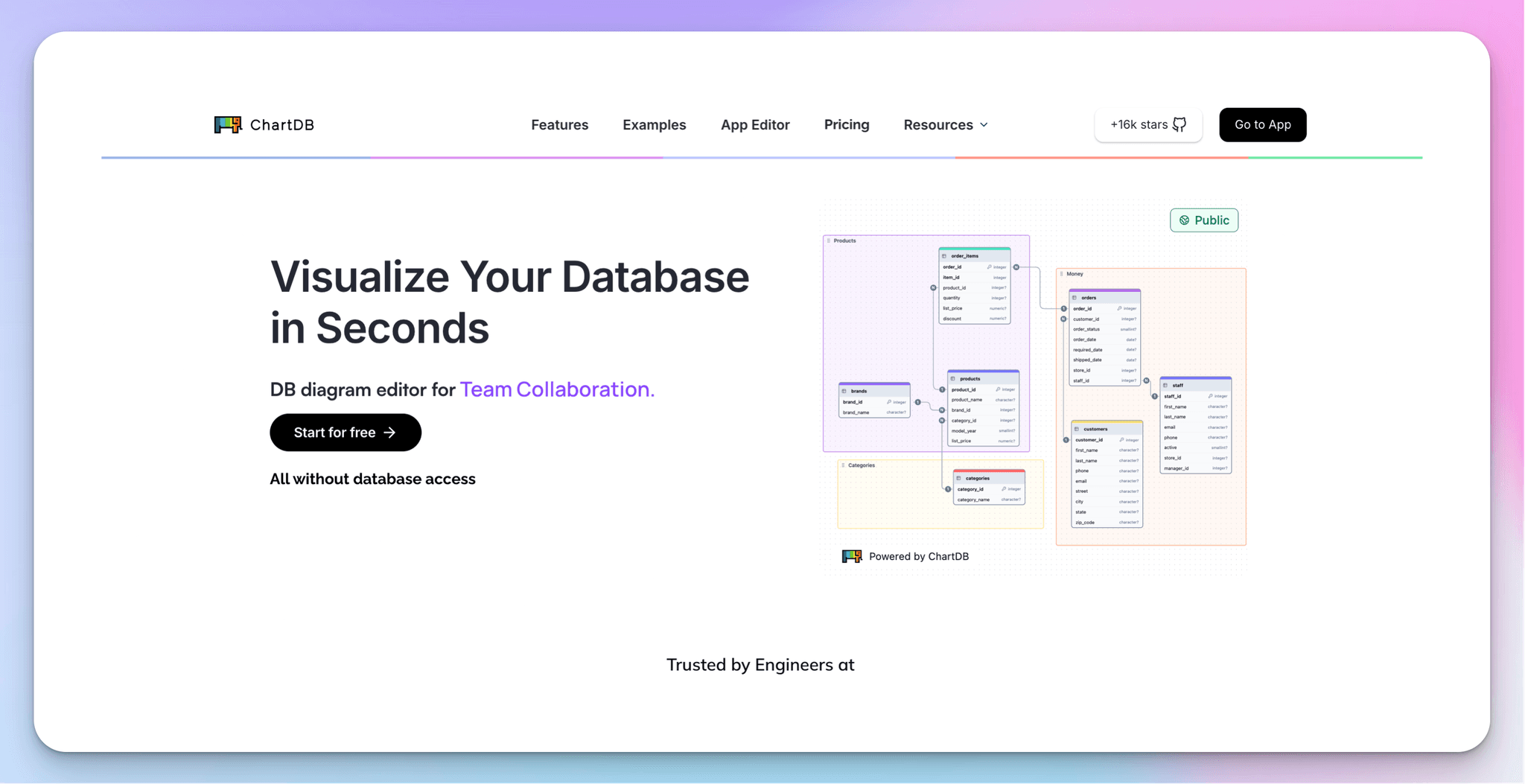
Task: Click the table icon on the orders header
Action: click(1074, 298)
